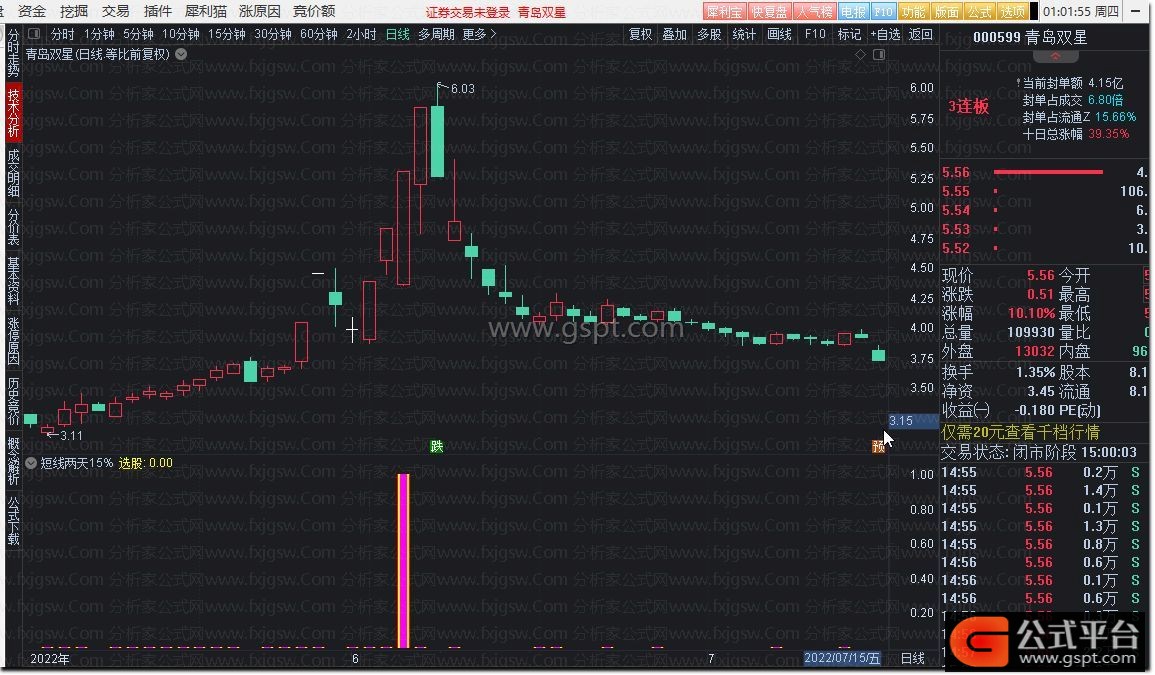Activate the 画线 drawing tool

[x=779, y=34]
